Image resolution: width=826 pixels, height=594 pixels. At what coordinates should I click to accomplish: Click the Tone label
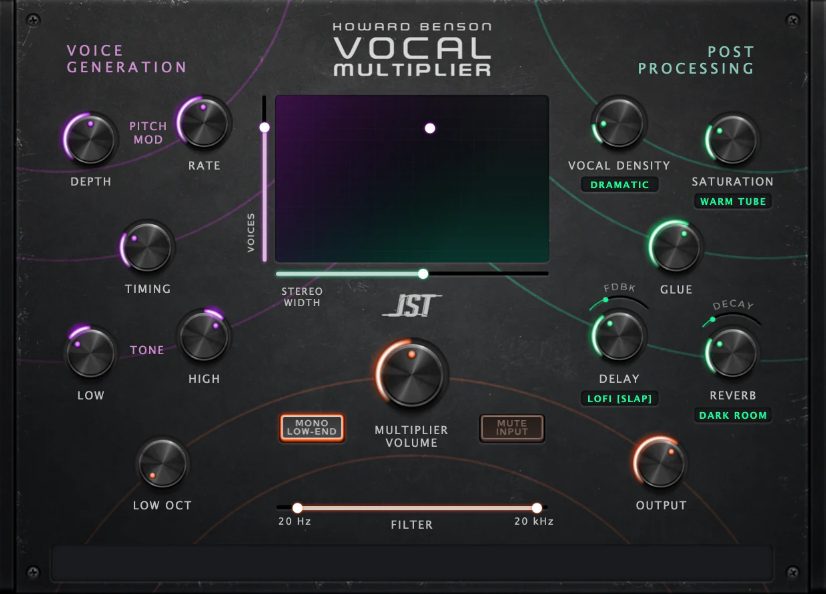[147, 350]
